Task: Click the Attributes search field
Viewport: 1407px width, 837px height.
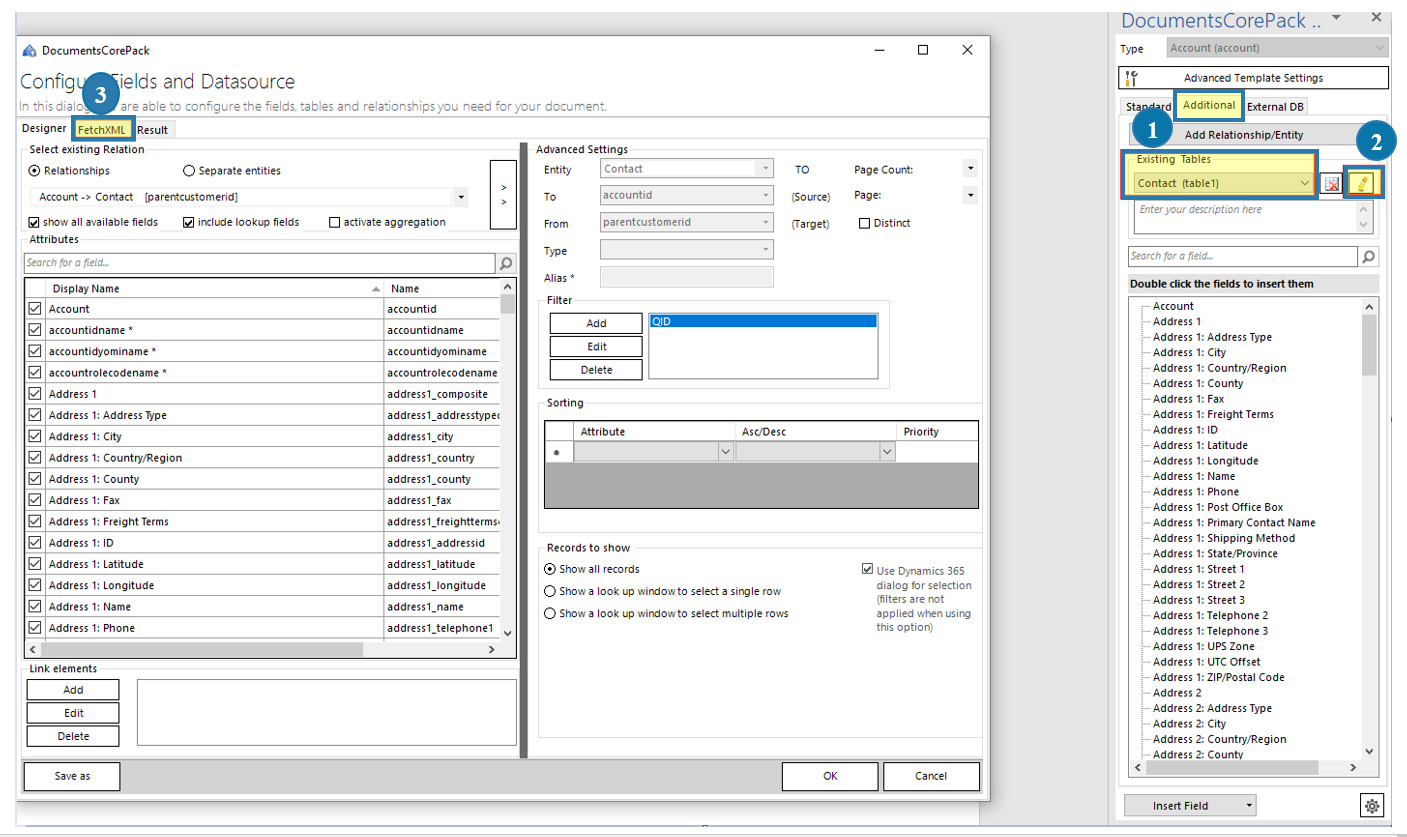Action: pyautogui.click(x=260, y=263)
